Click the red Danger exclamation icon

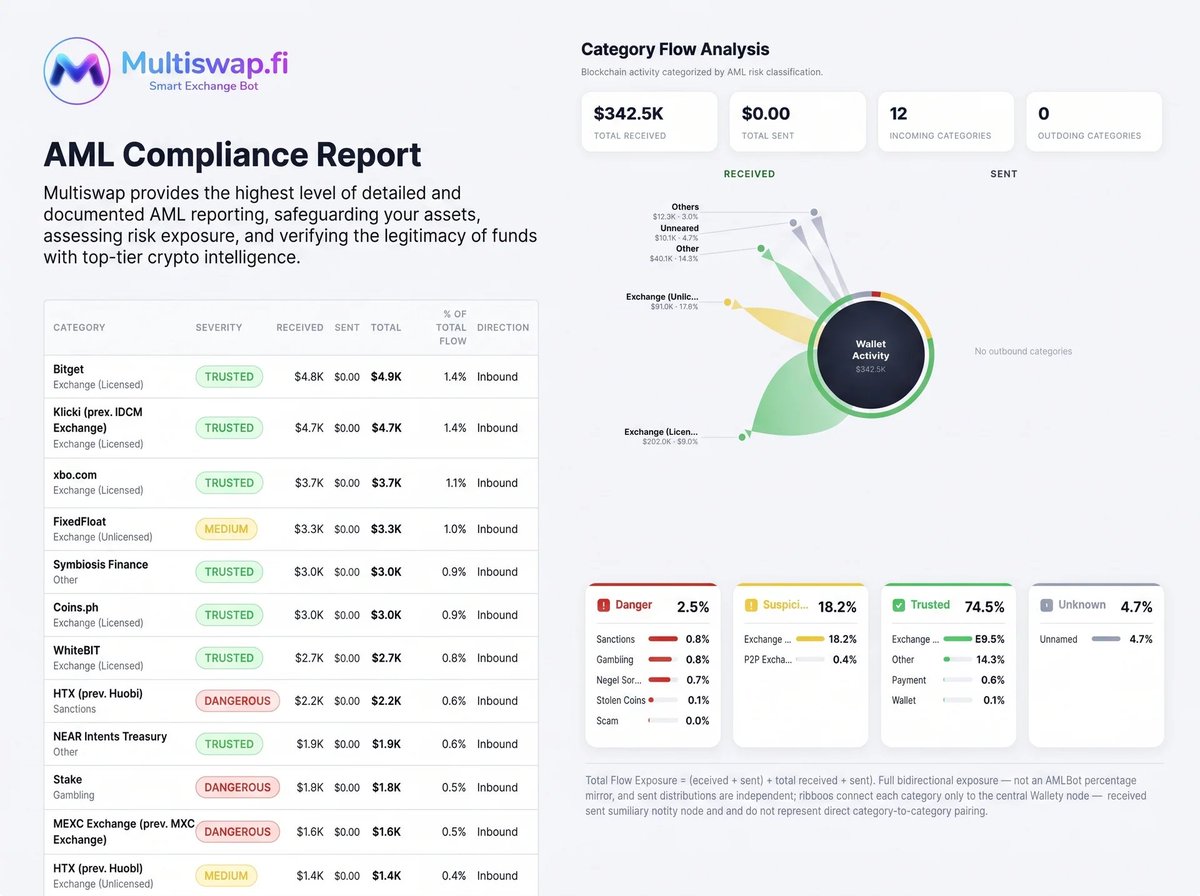(x=603, y=605)
